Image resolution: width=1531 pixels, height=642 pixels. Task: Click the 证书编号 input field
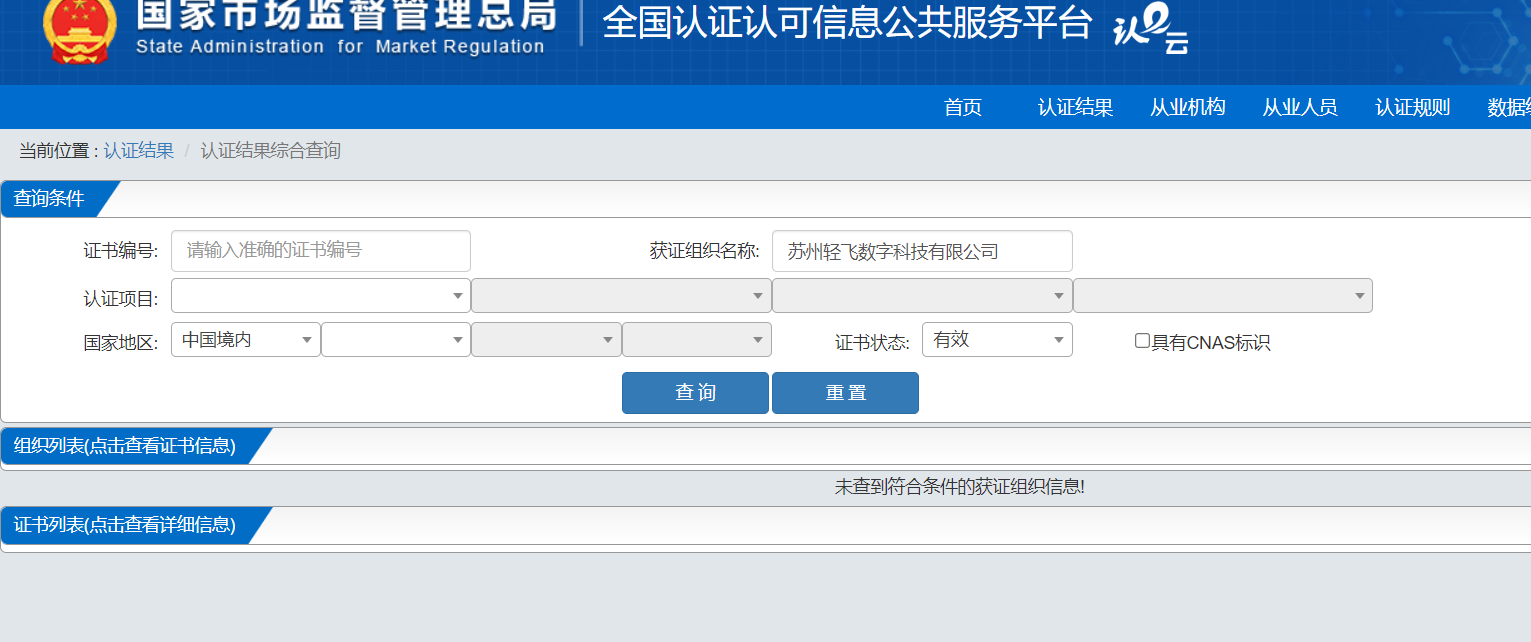pyautogui.click(x=321, y=251)
